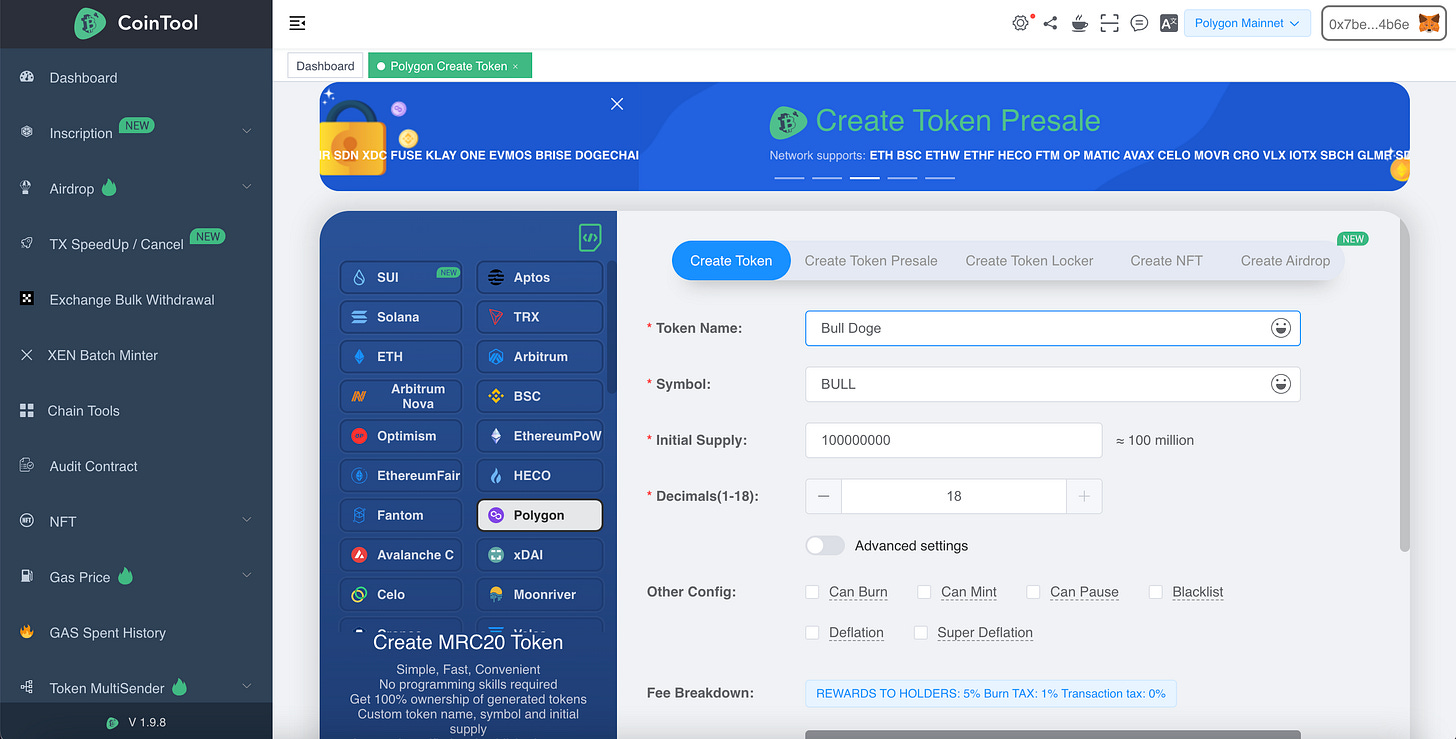Switch to the Dashboard page tab

pos(325,66)
